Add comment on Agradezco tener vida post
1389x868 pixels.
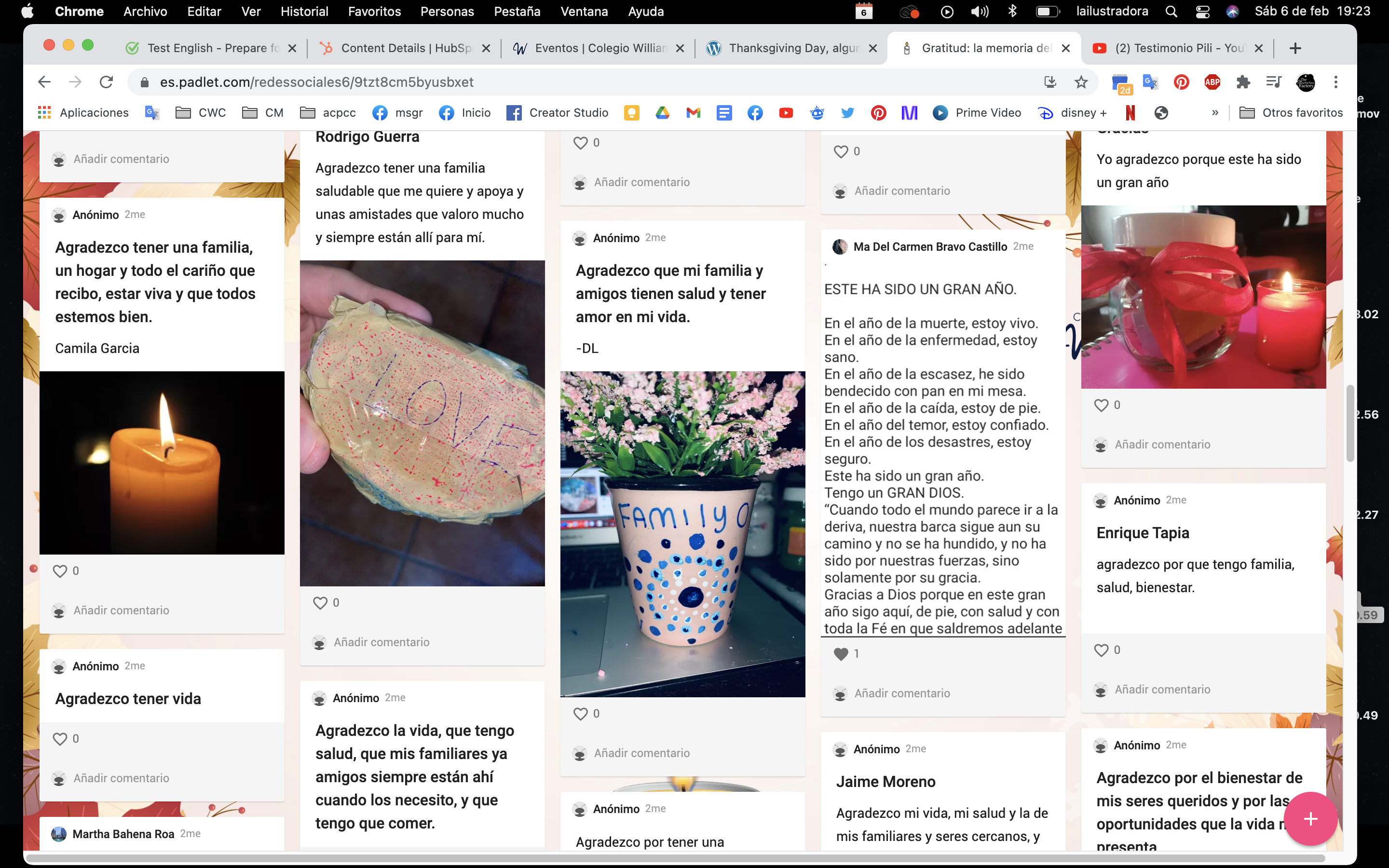pos(121,778)
